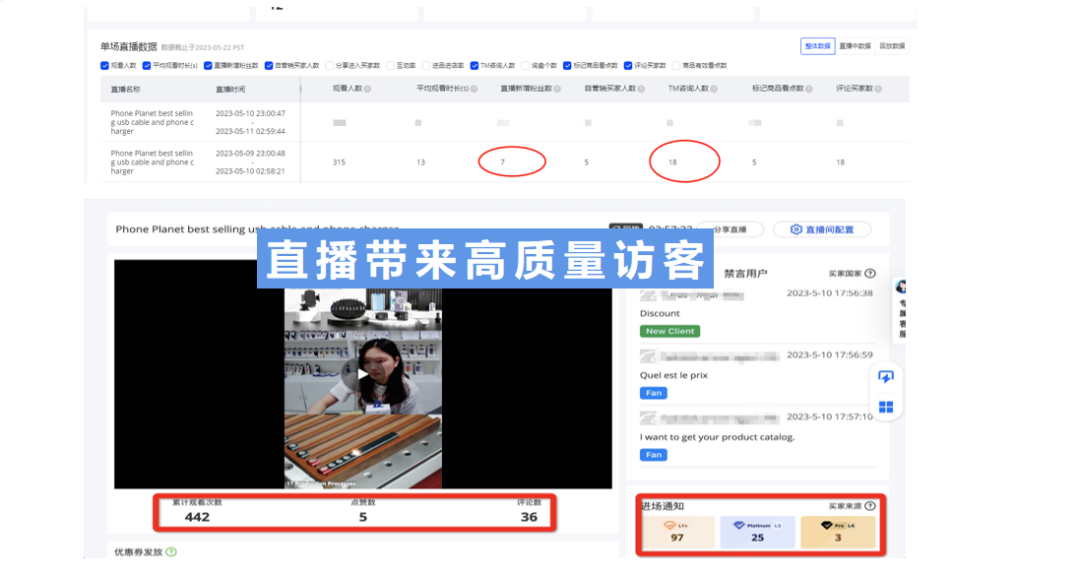Click the info icon beside 标记商品看点数 column header
The image size is (1080, 578).
809,89
